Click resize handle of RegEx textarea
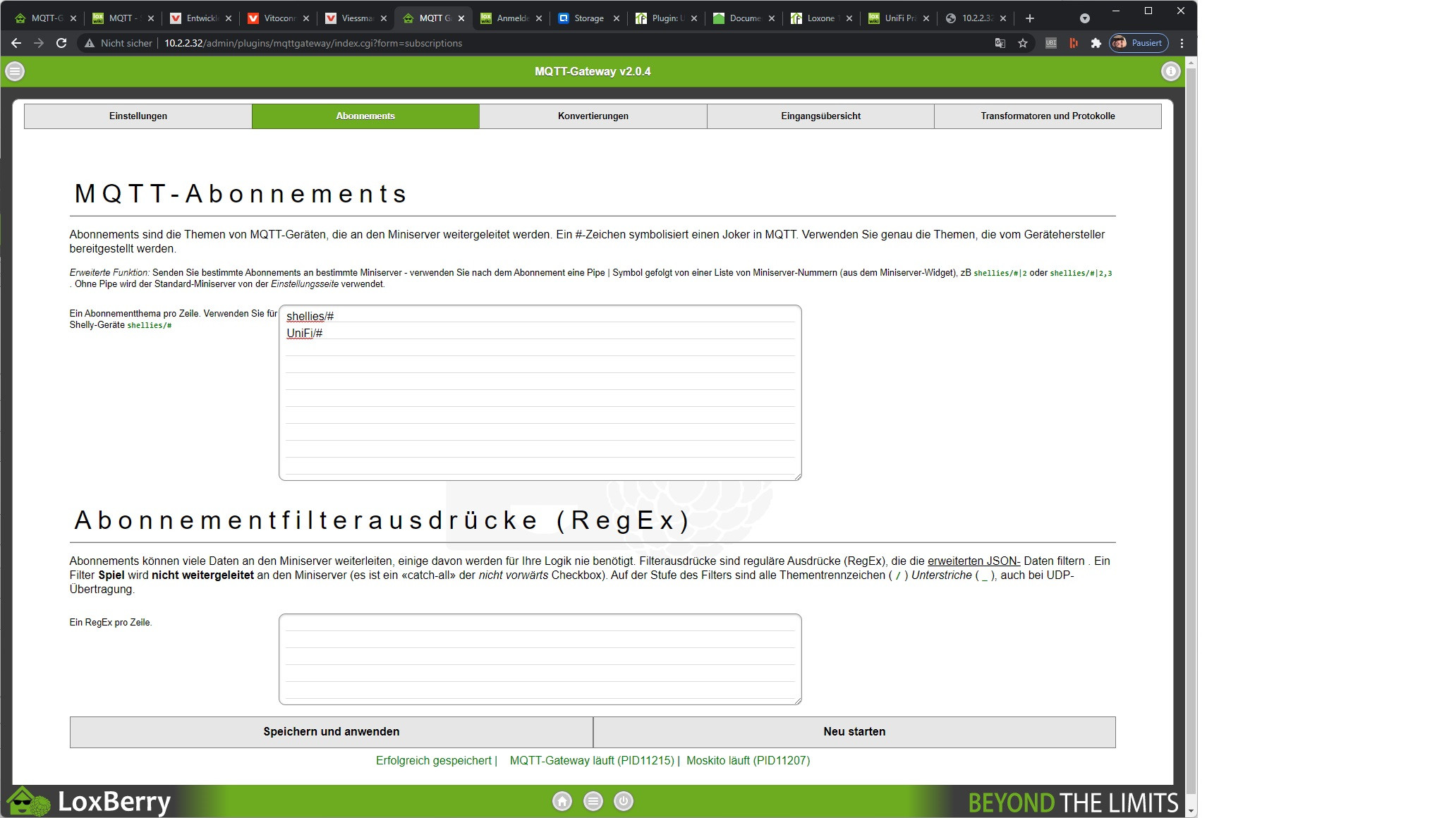 tap(798, 700)
